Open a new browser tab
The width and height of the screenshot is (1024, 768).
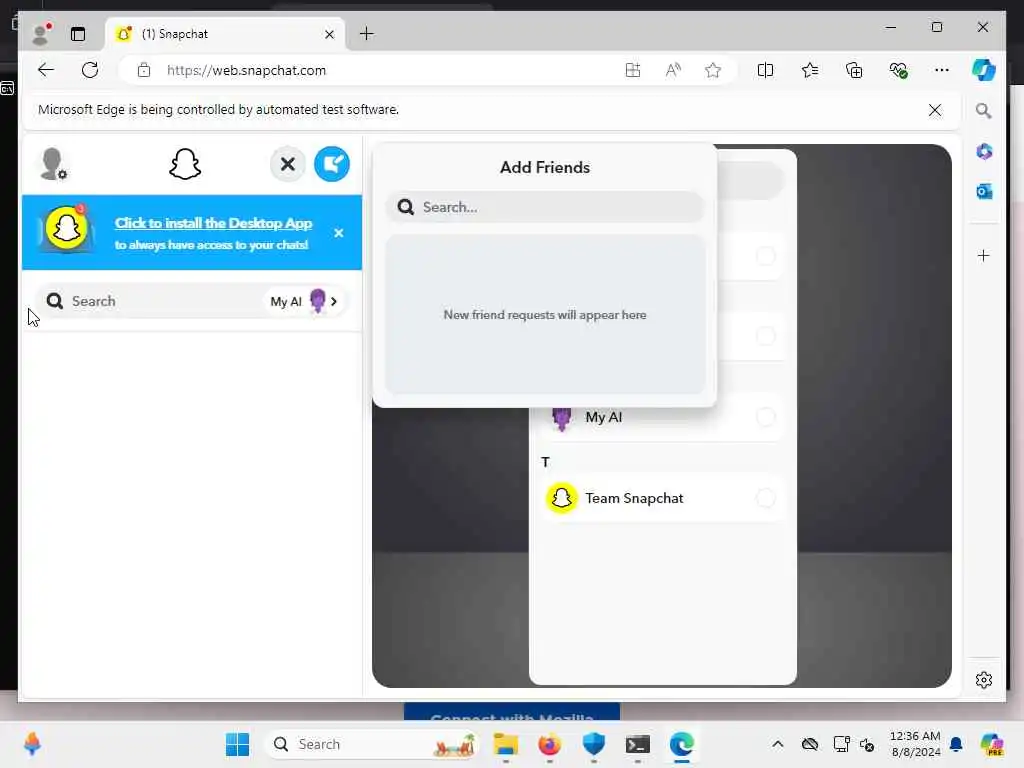click(367, 34)
